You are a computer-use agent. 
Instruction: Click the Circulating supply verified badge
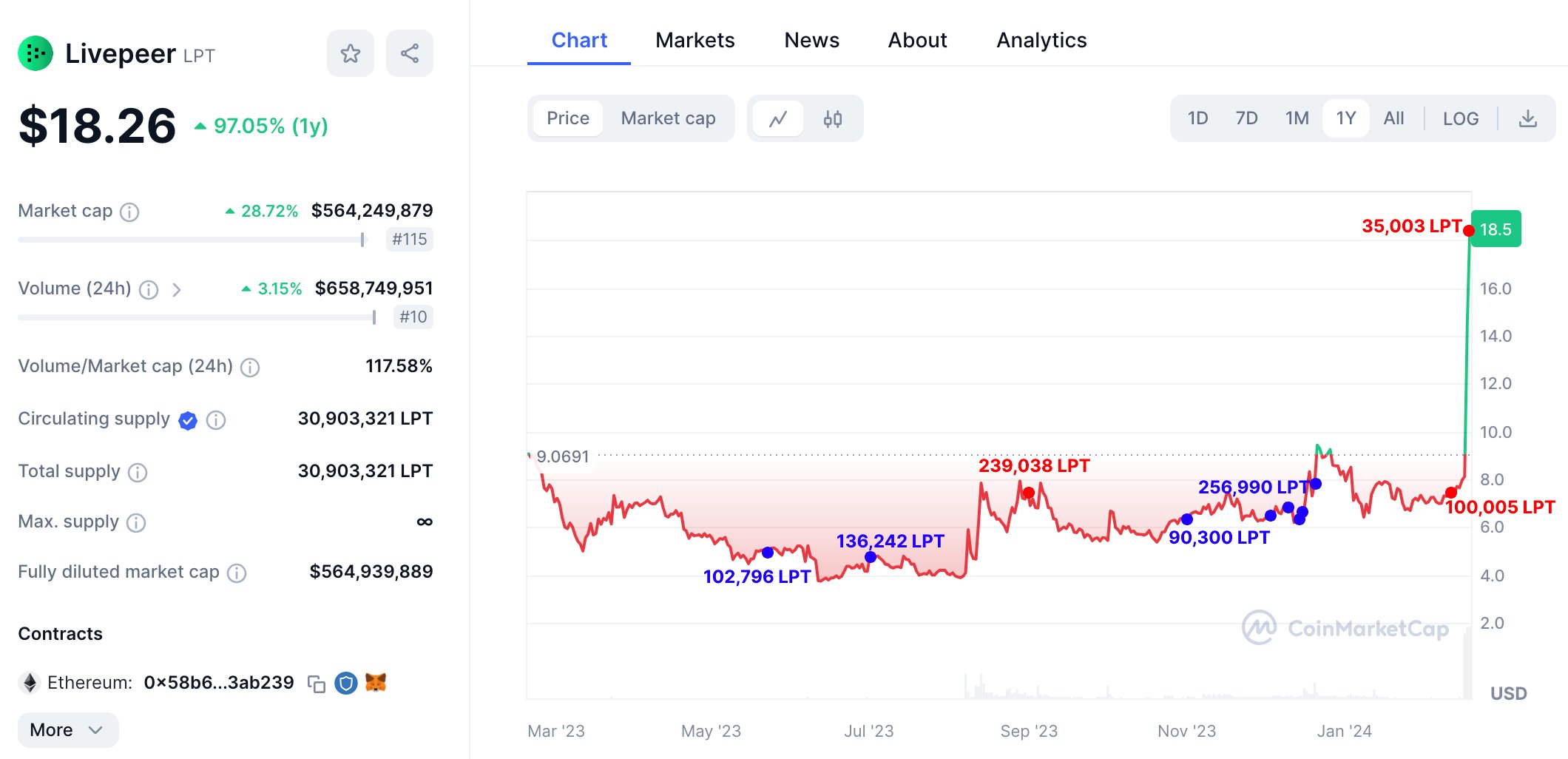click(x=188, y=420)
